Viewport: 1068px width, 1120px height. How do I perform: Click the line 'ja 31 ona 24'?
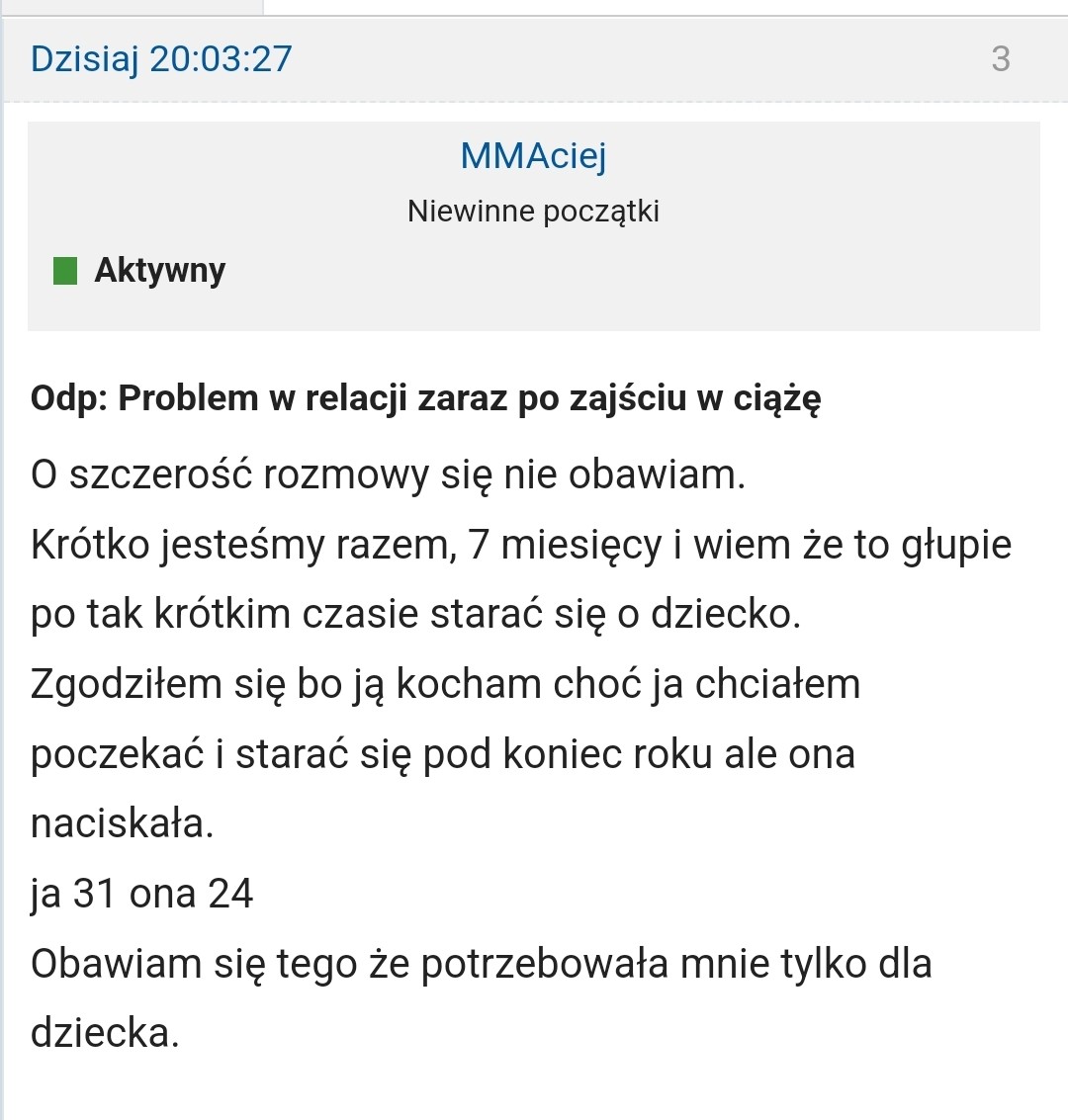tap(142, 894)
